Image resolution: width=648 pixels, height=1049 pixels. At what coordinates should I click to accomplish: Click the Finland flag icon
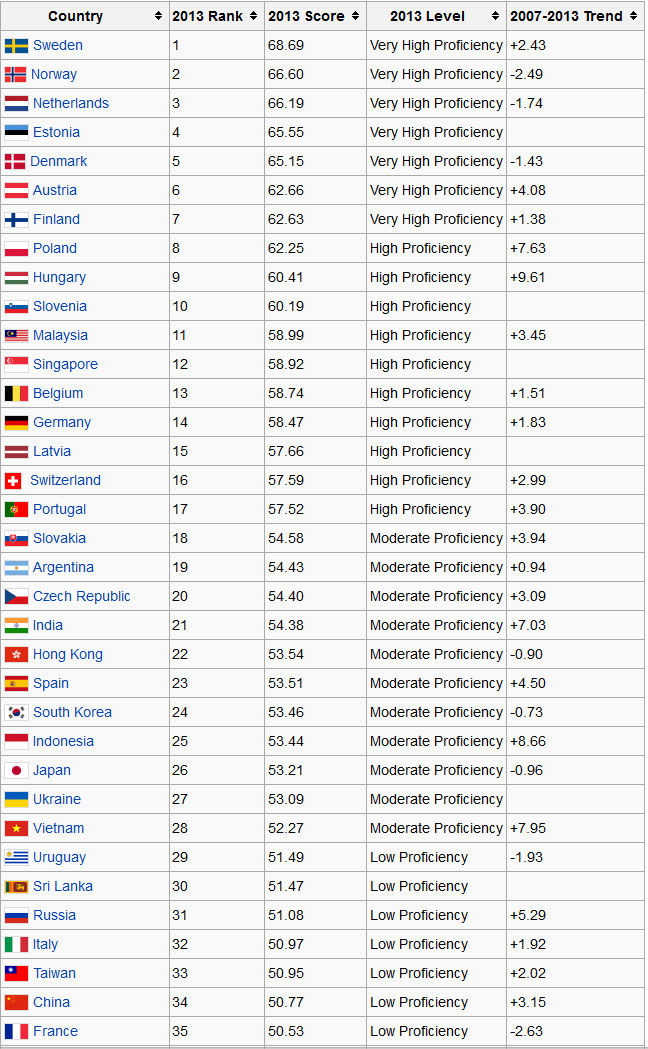tap(16, 219)
